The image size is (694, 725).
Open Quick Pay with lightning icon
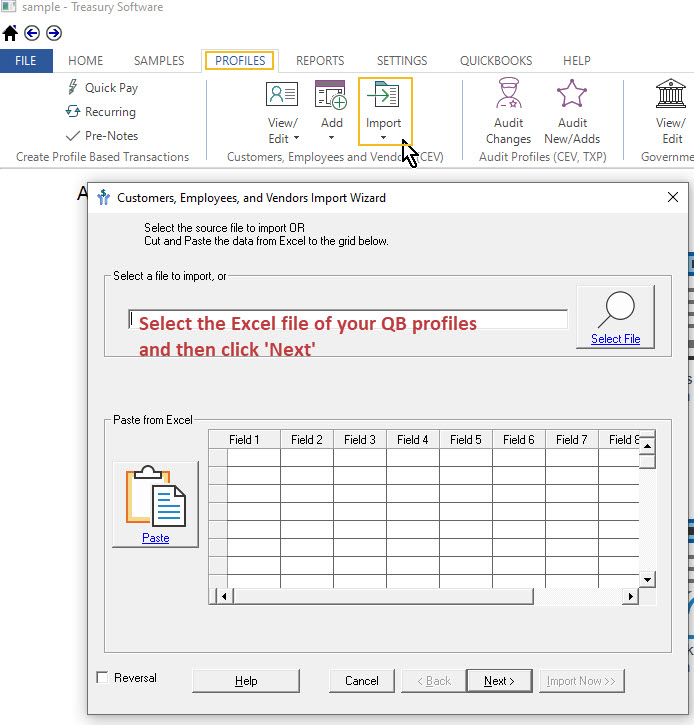[102, 88]
